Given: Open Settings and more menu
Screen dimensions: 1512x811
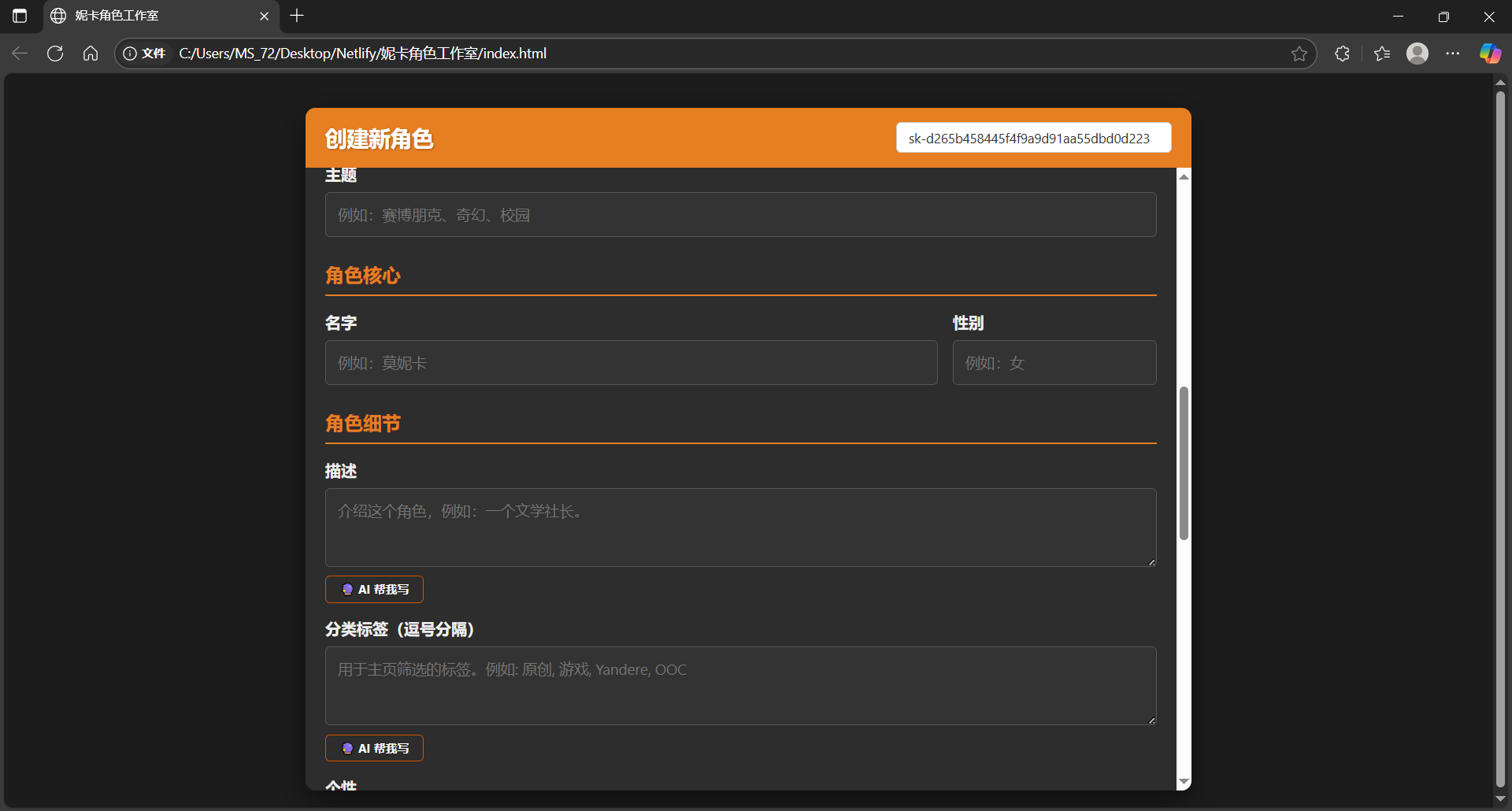Looking at the screenshot, I should 1453,54.
